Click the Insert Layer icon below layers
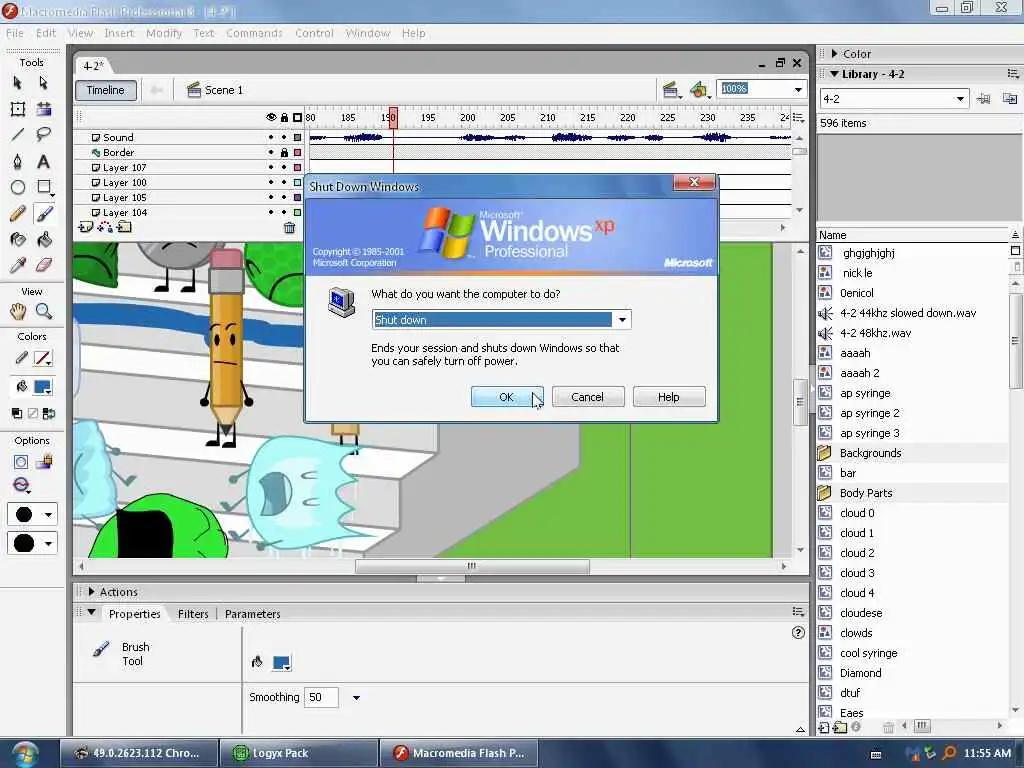Viewport: 1024px width, 768px height. [x=85, y=227]
